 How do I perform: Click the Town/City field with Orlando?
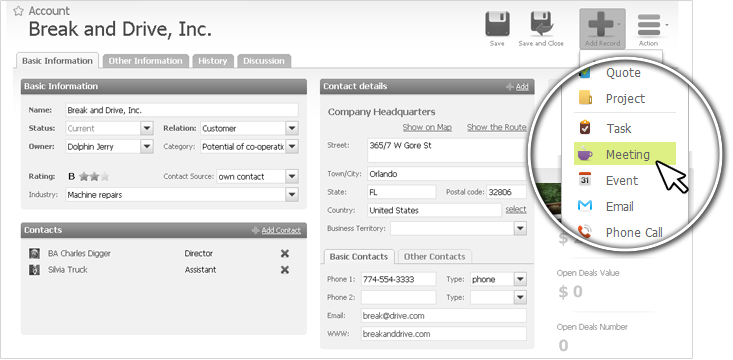tap(447, 174)
